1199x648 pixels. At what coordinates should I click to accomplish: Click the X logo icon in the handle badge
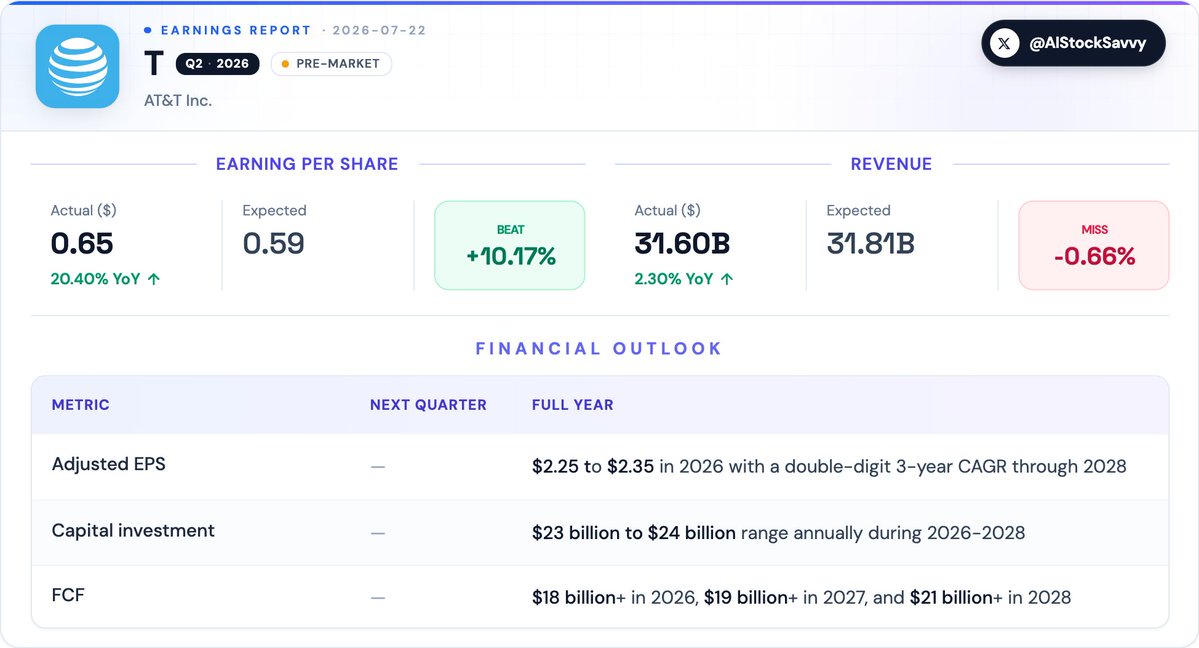click(x=1004, y=44)
